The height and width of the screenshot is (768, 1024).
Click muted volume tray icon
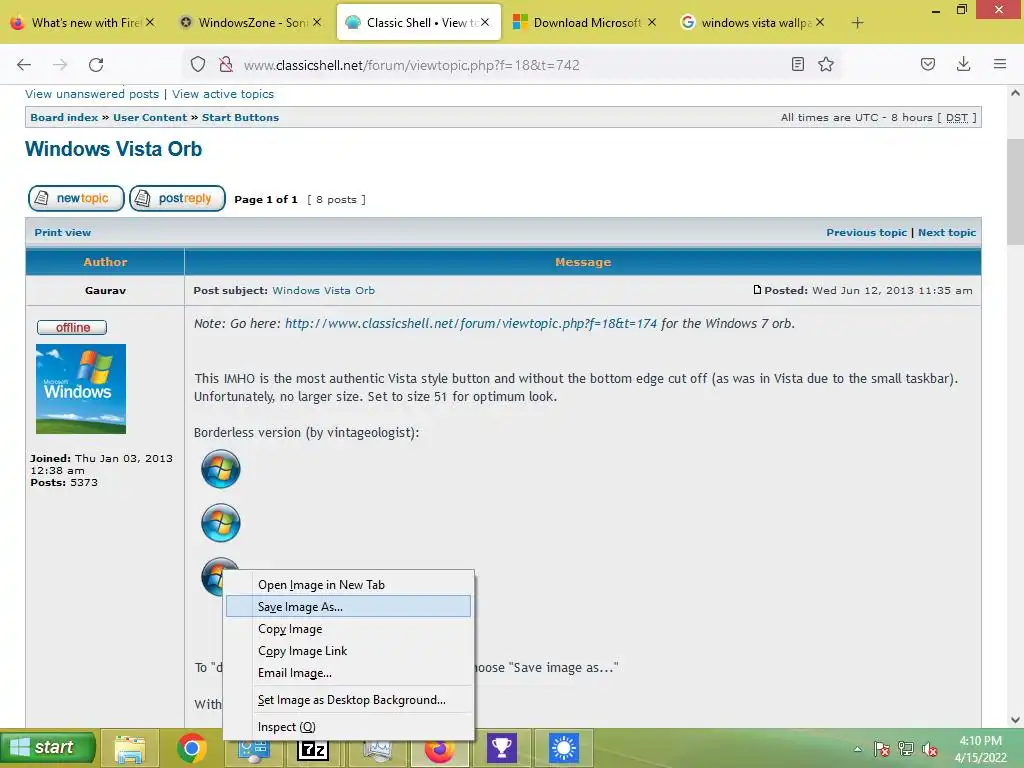(x=929, y=748)
